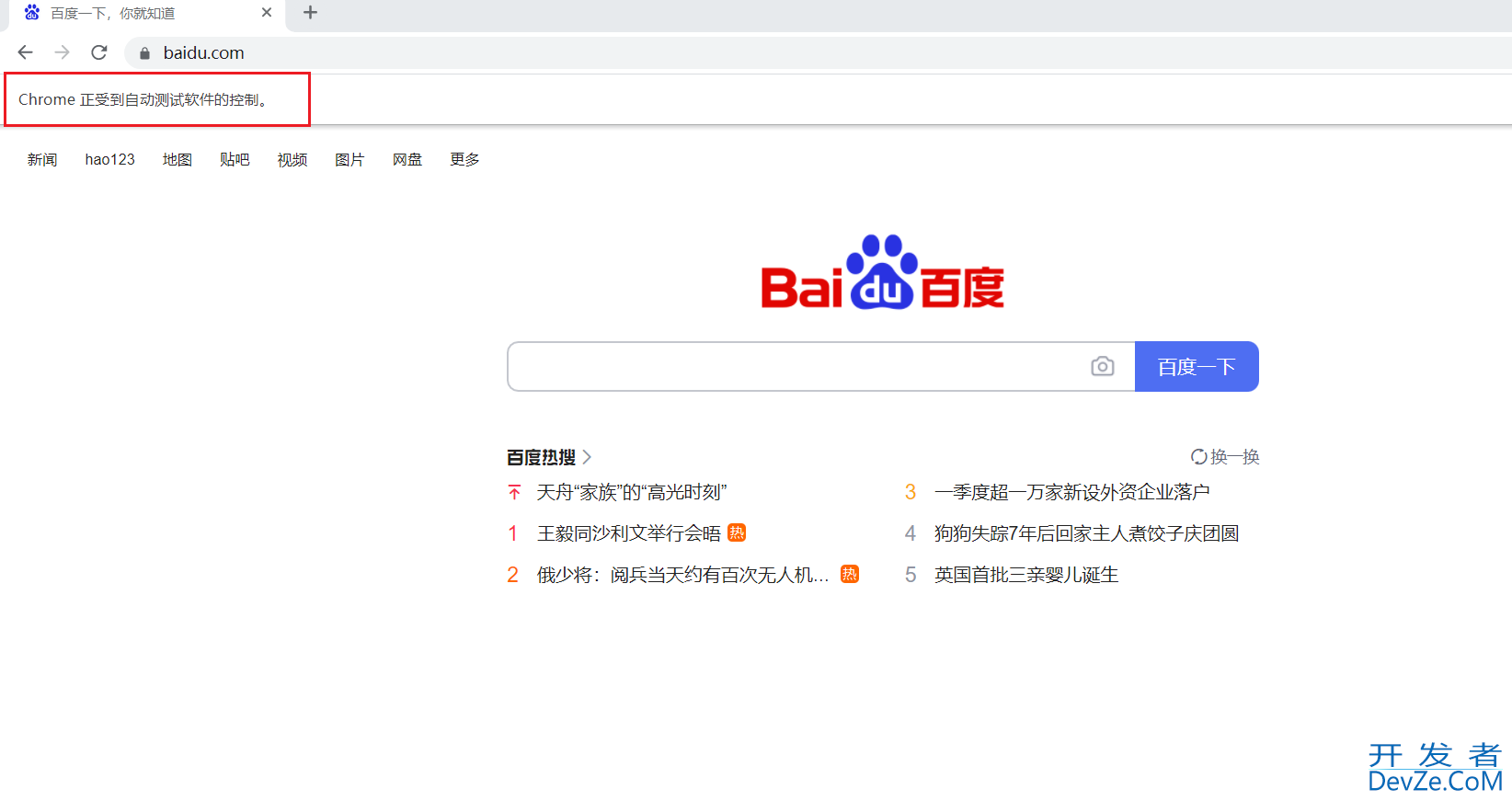Click rank number 2 in hot search
This screenshot has width=1512, height=801.
(x=513, y=575)
